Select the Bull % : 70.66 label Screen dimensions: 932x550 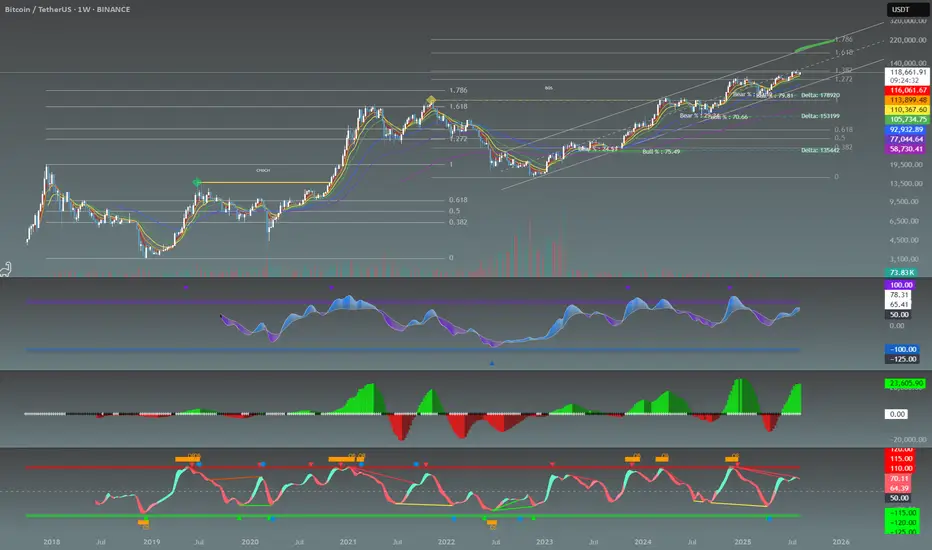coord(730,117)
